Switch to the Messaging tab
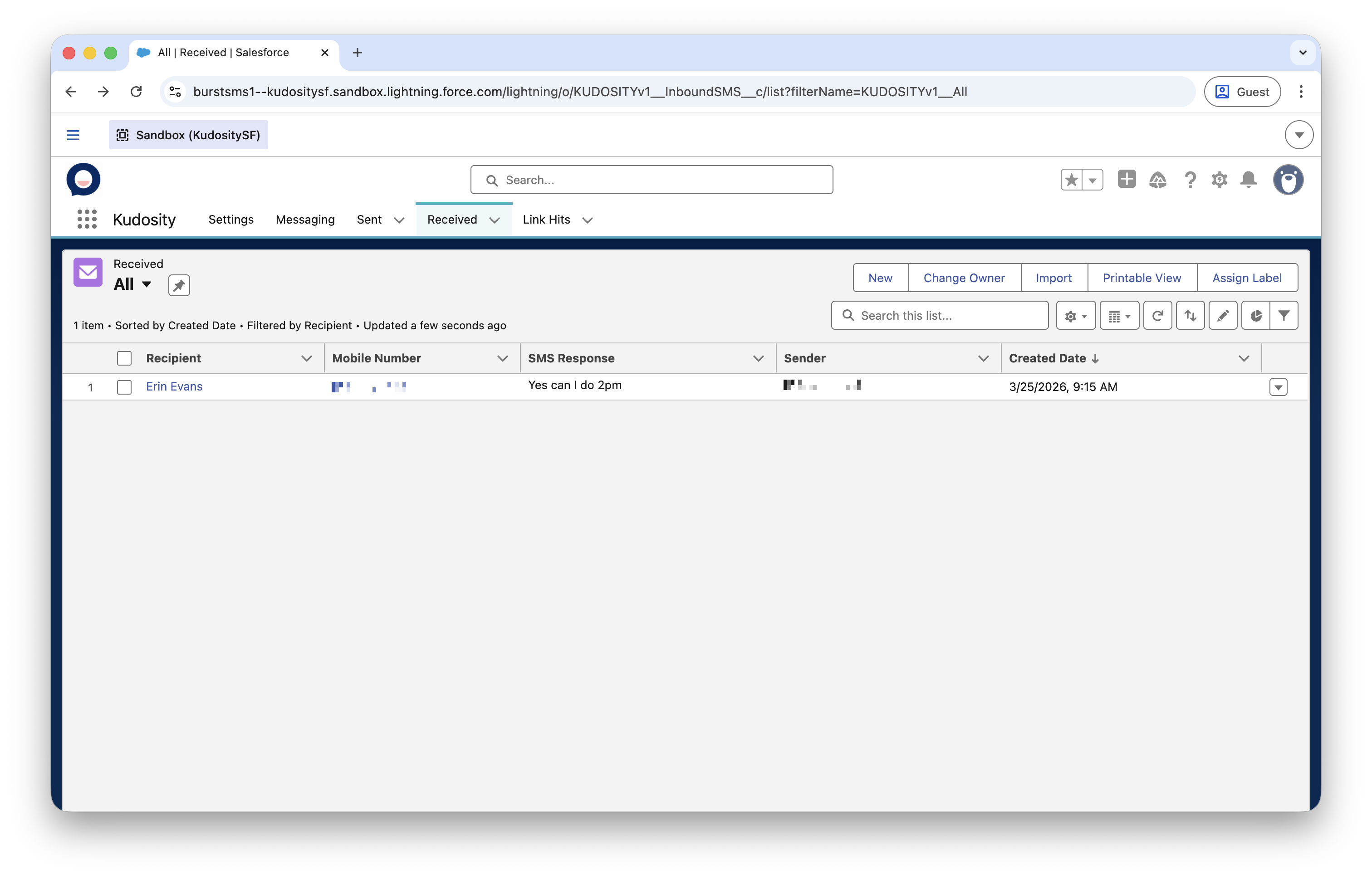Image resolution: width=1372 pixels, height=879 pixels. point(305,220)
